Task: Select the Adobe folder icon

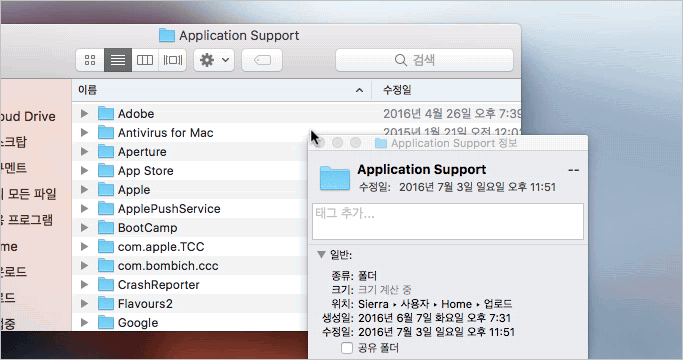Action: click(105, 113)
